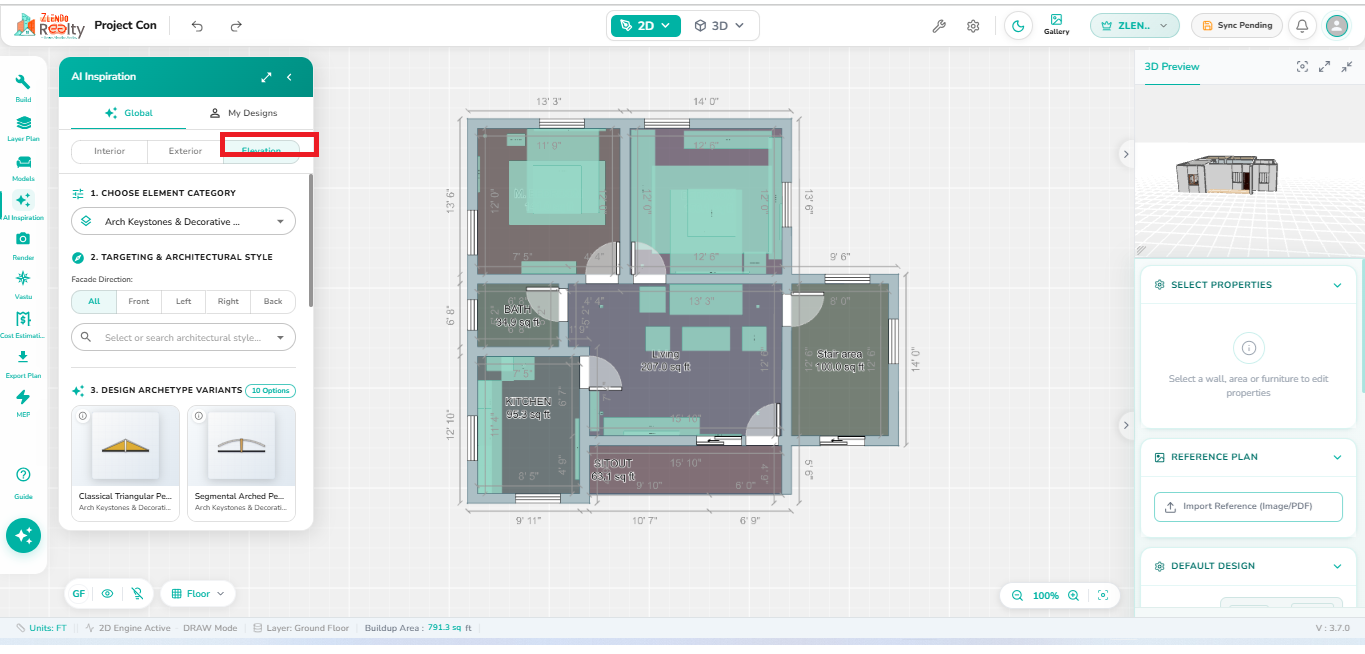Viewport: 1365px width, 654px height.
Task: Select the Interior tab
Action: tap(110, 151)
